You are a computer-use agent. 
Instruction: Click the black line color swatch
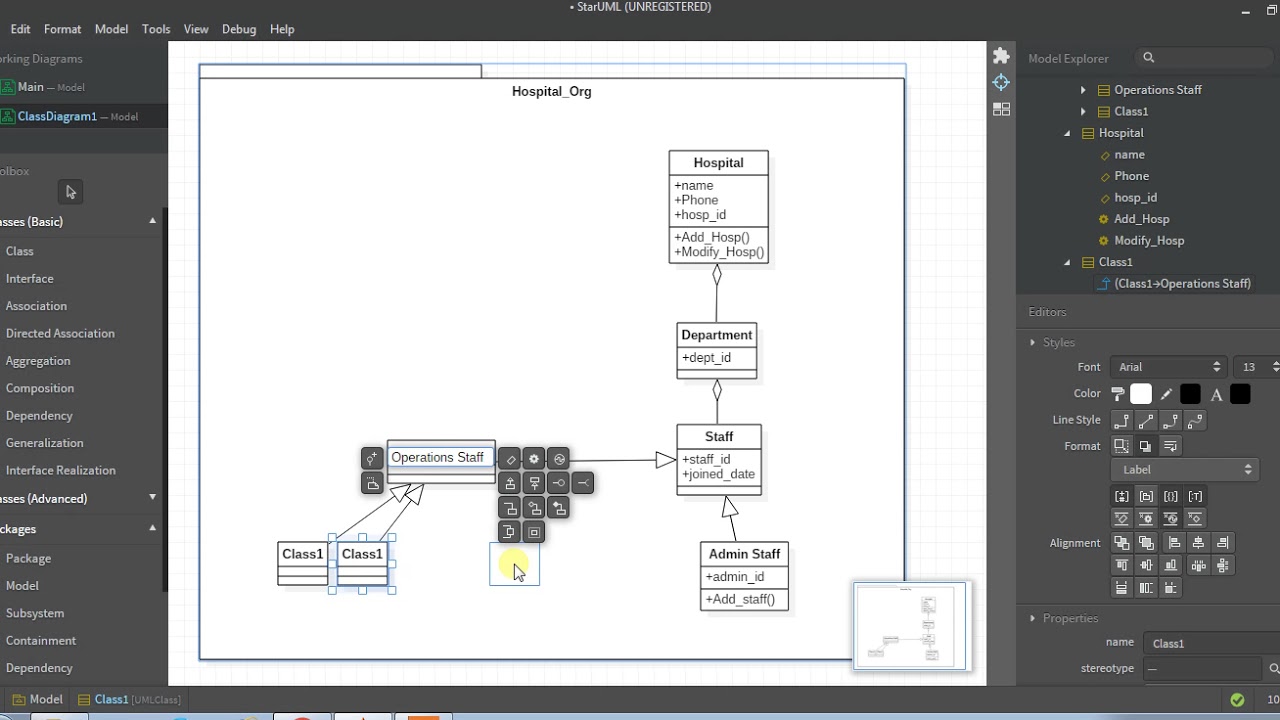point(1190,394)
